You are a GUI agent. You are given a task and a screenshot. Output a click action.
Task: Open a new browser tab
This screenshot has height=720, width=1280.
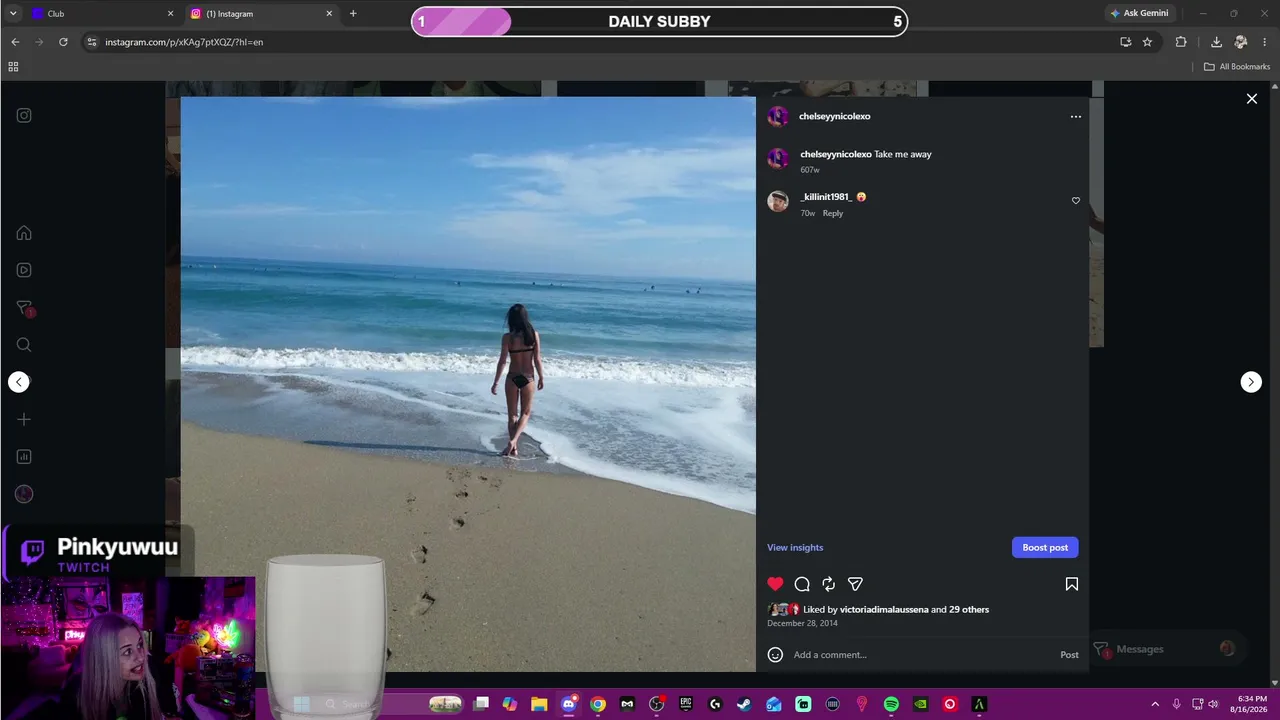pos(353,14)
